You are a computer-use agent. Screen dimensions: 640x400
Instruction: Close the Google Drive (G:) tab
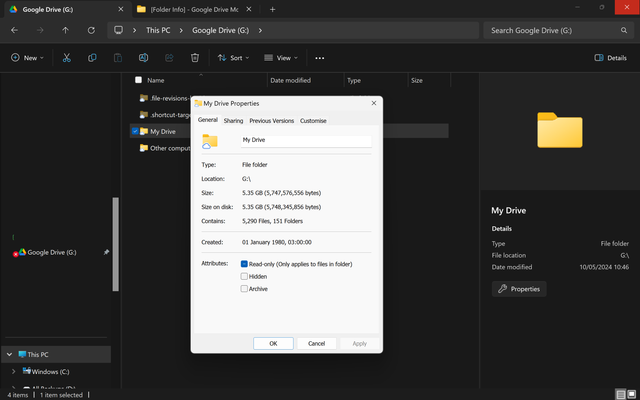pos(121,9)
